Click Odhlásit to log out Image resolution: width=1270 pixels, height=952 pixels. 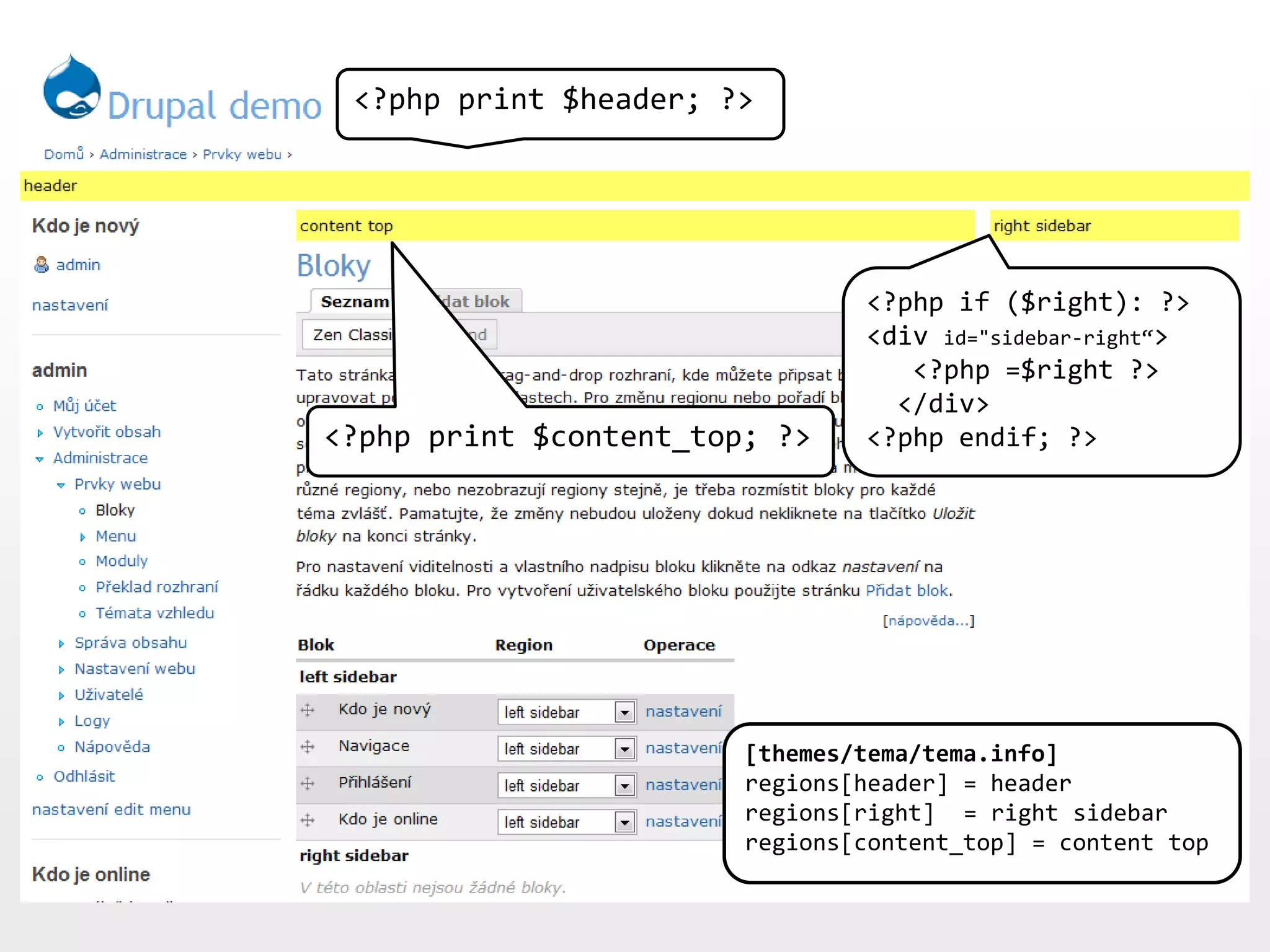[x=84, y=777]
